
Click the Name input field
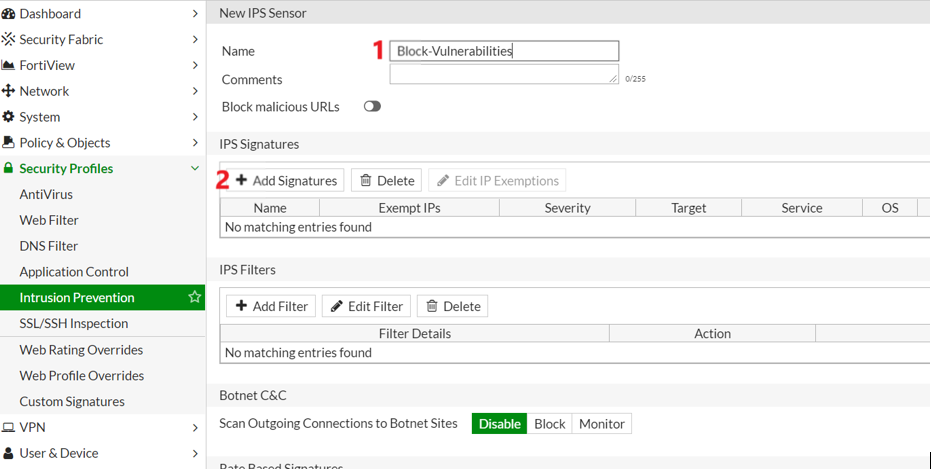504,51
